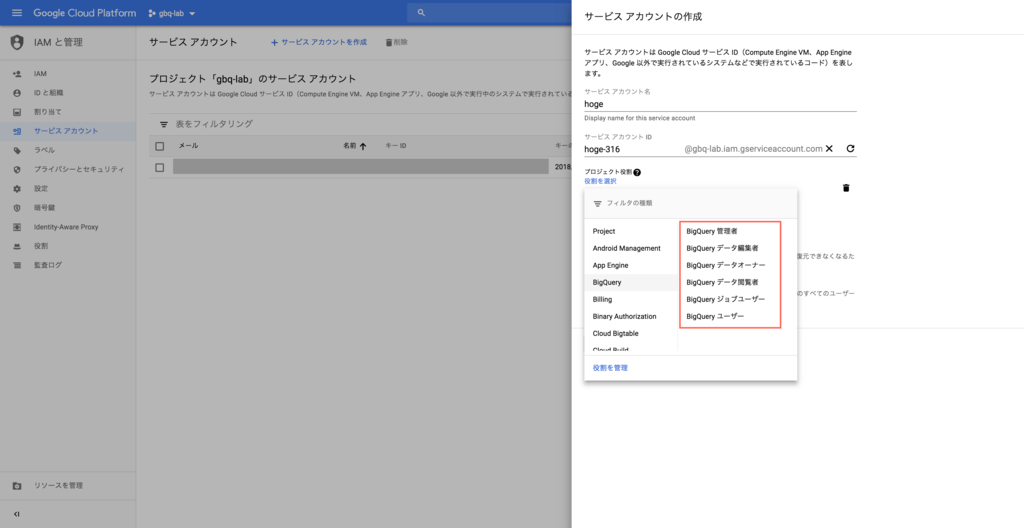Click the ラベル tag icon
Image resolution: width=1024 pixels, height=528 pixels.
click(x=17, y=150)
